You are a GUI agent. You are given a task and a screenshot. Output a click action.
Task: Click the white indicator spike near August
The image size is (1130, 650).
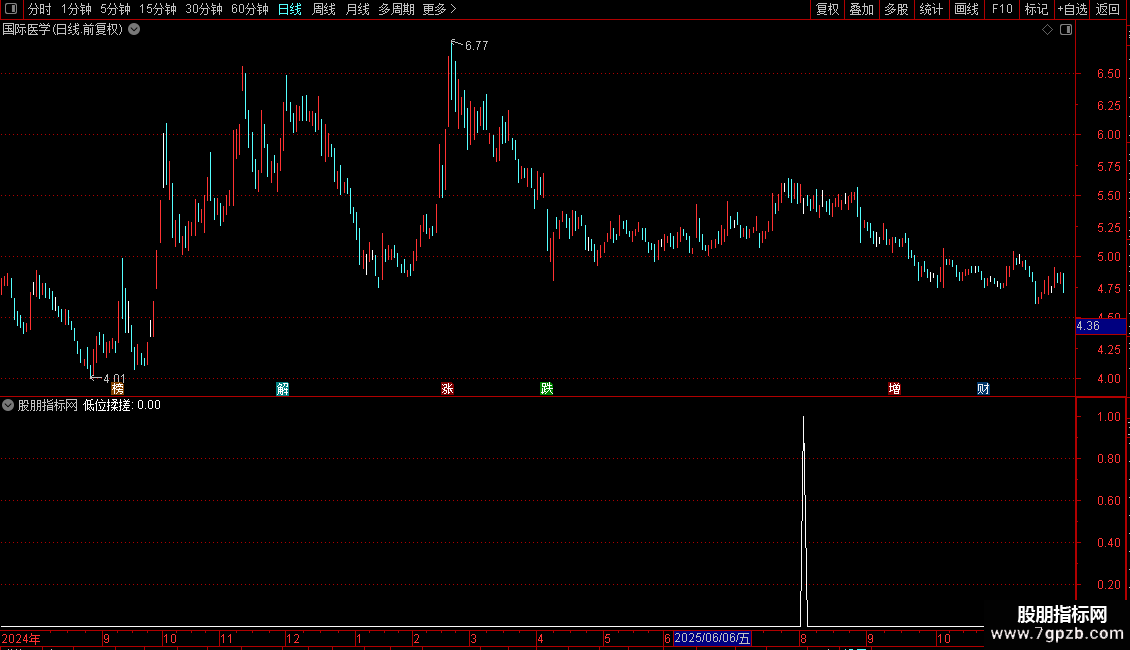pyautogui.click(x=804, y=520)
